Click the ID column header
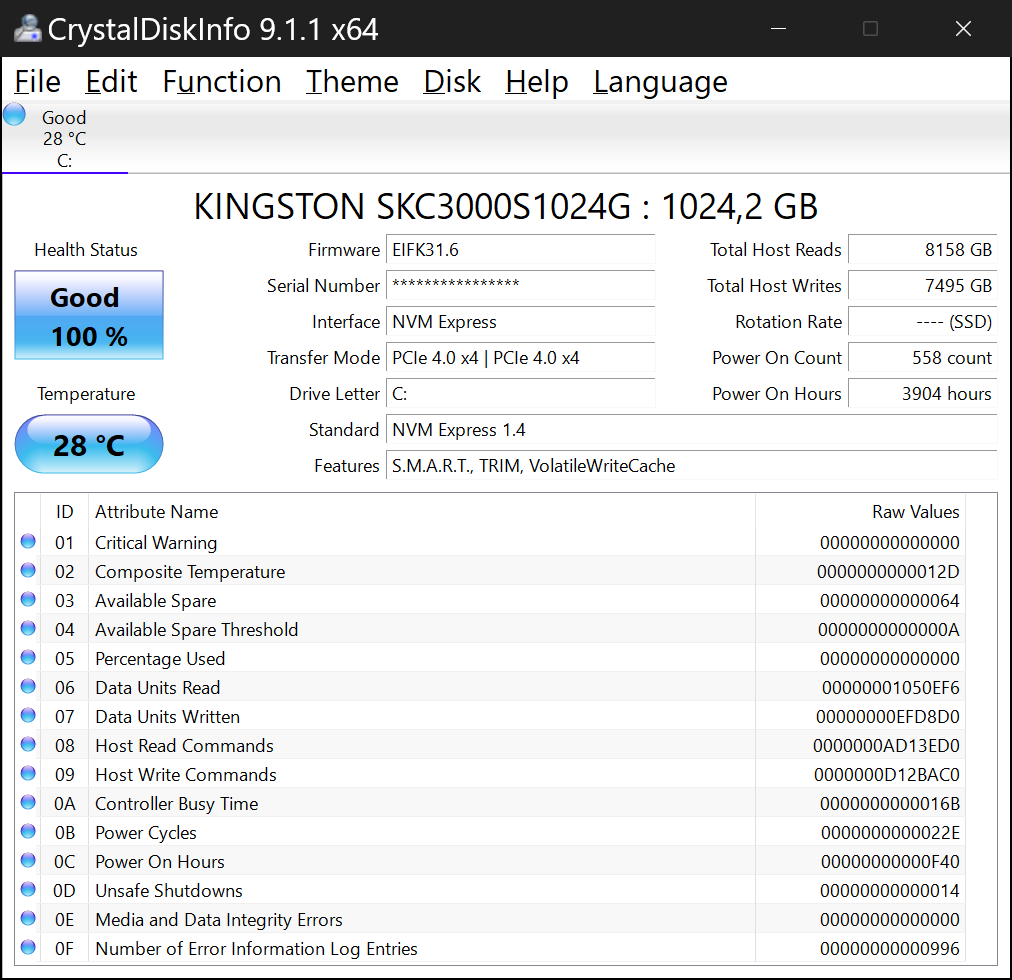The width and height of the screenshot is (1012, 980). click(x=65, y=512)
